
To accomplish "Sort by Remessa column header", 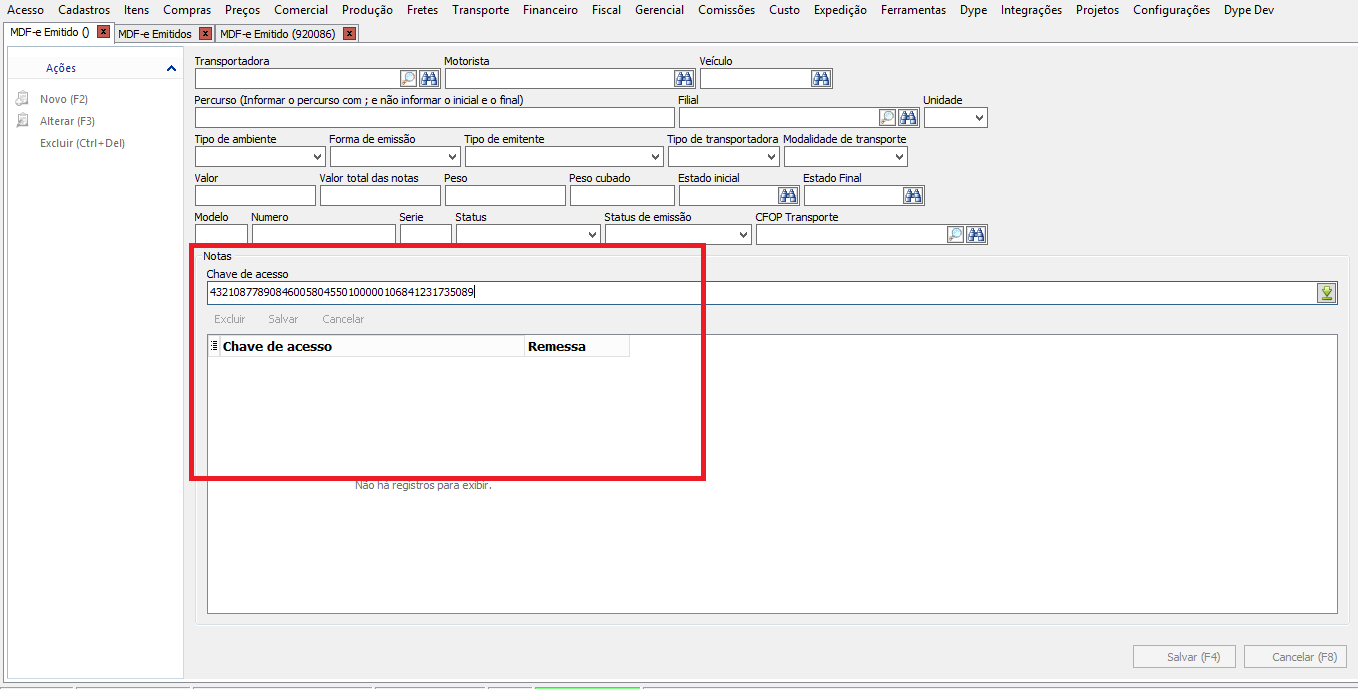I will point(577,346).
